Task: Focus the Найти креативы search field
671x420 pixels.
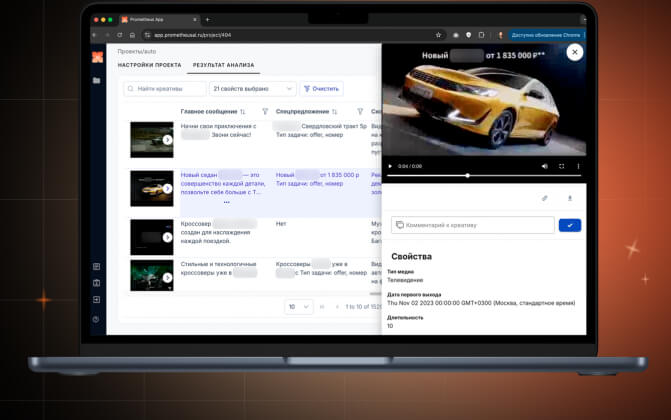Action: point(165,89)
